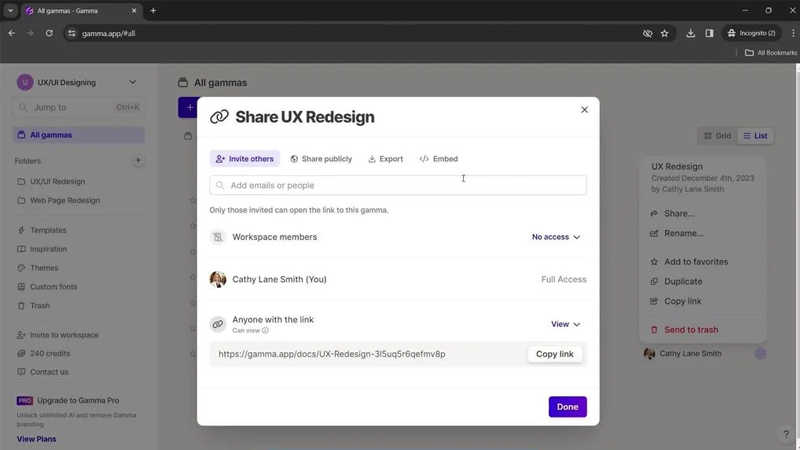Image resolution: width=800 pixels, height=450 pixels.
Task: Reload the page with refresh icon
Action: 49,33
